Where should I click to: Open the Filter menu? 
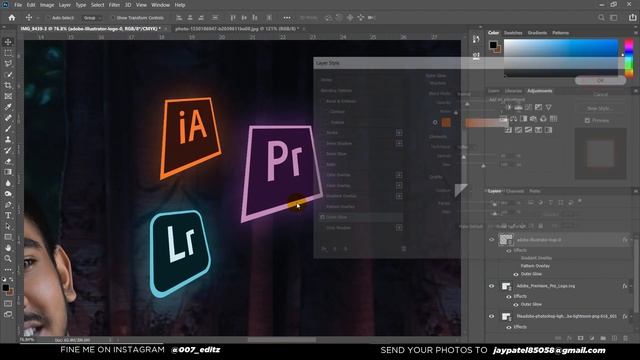pyautogui.click(x=114, y=5)
